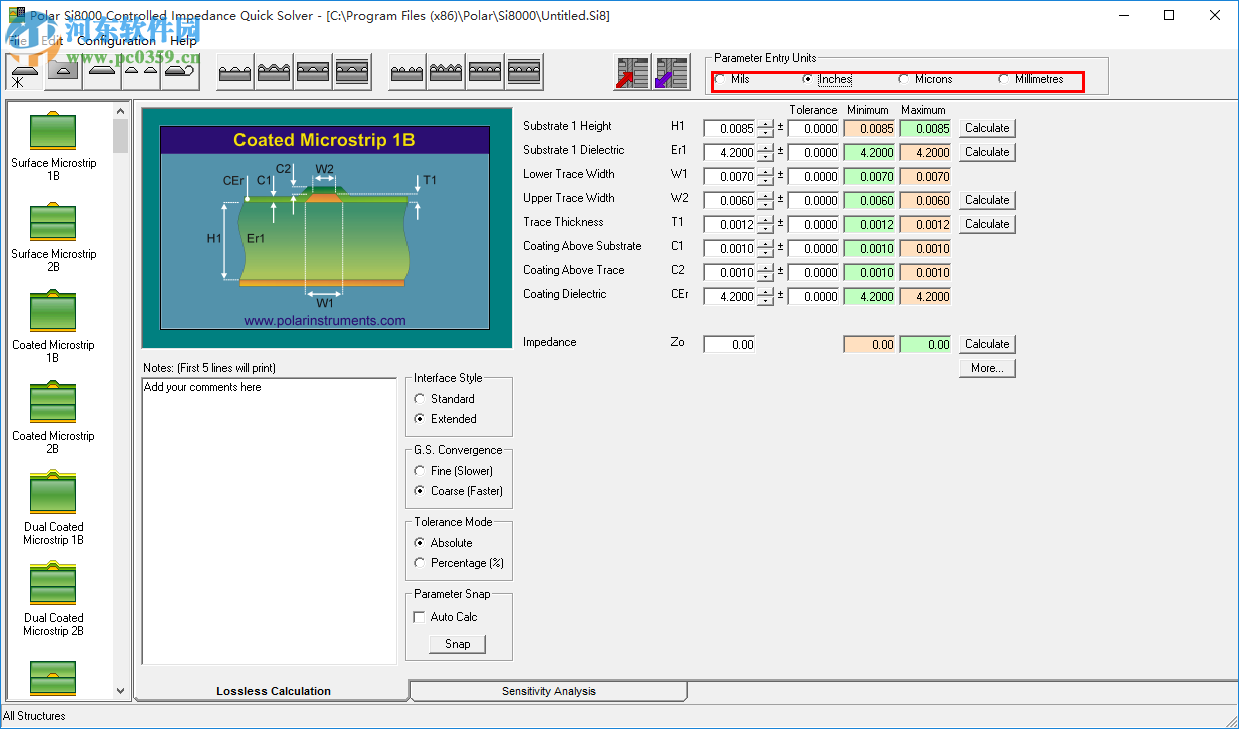Switch convergence to Fine (Slower)
1239x729 pixels.
point(420,471)
